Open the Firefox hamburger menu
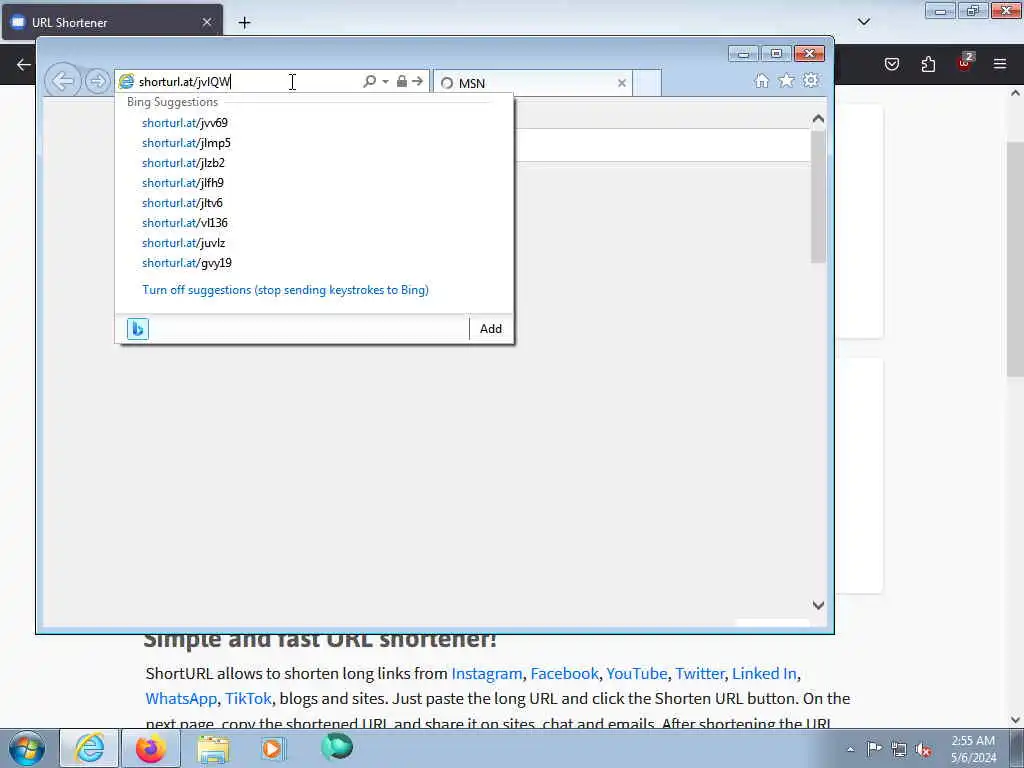Viewport: 1024px width, 768px height. tap(1000, 64)
